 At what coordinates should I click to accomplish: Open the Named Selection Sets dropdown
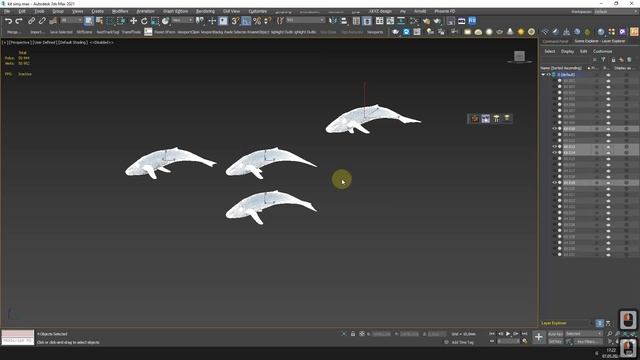tap(305, 20)
